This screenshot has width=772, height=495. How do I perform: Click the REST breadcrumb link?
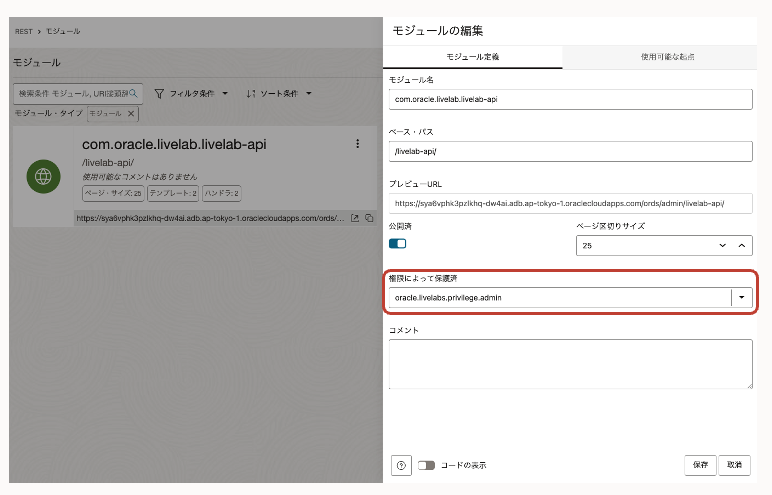pyautogui.click(x=24, y=31)
